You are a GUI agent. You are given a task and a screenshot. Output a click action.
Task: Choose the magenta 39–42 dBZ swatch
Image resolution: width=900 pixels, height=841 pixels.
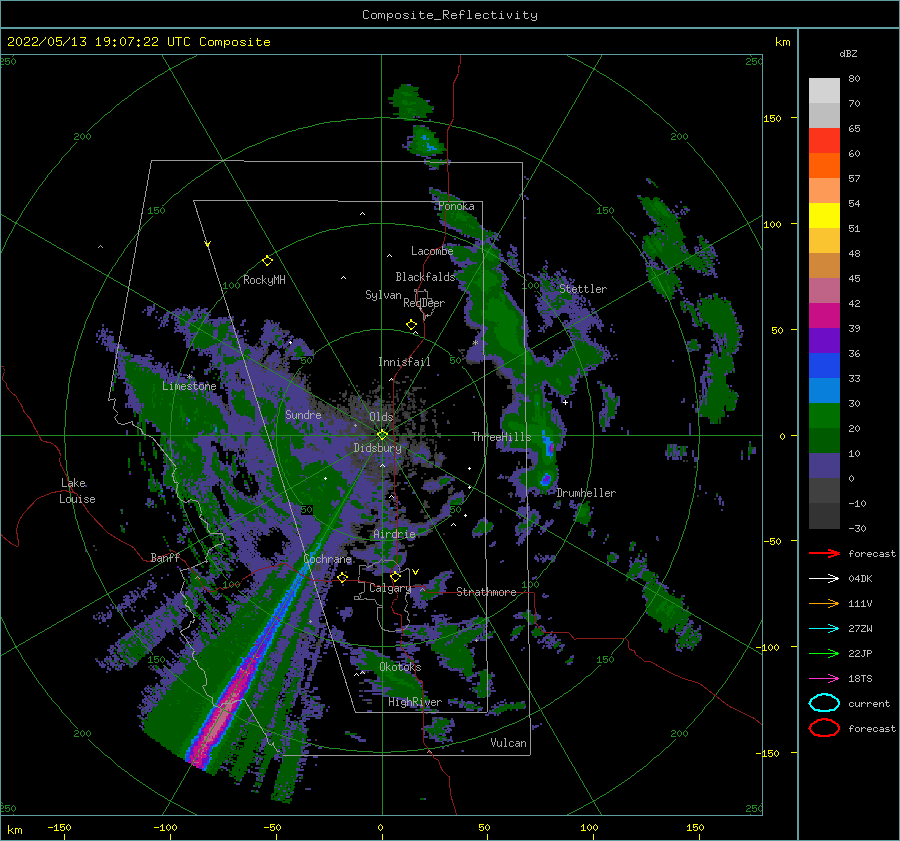pos(824,316)
